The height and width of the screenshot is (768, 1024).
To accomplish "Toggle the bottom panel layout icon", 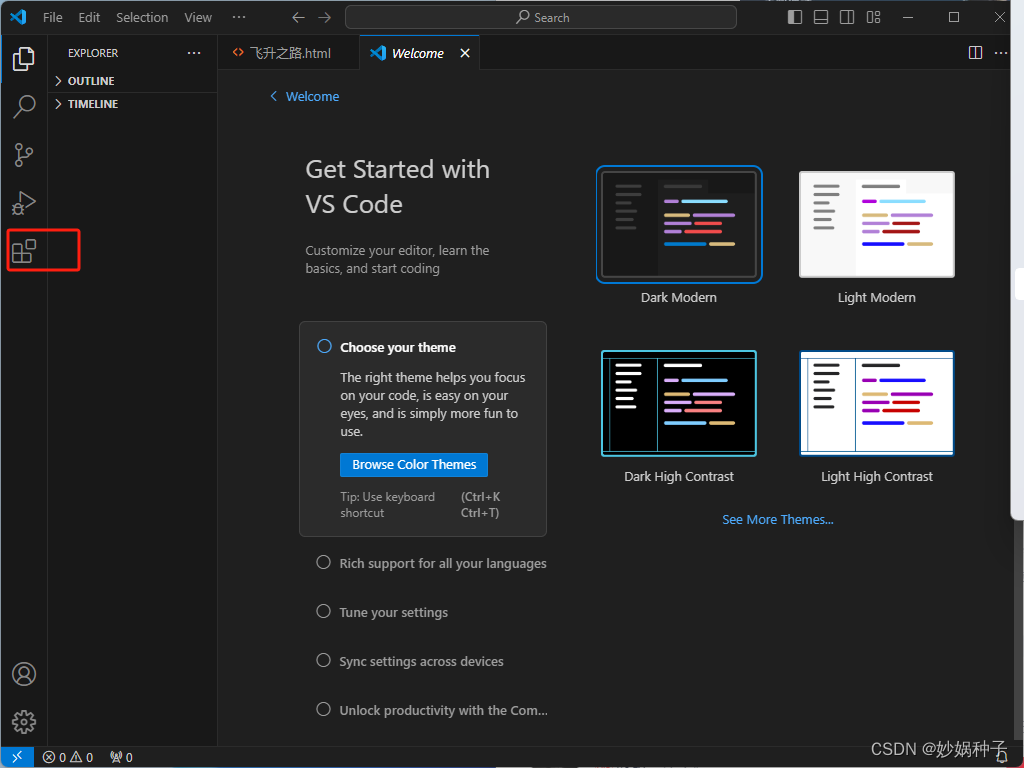I will point(821,18).
